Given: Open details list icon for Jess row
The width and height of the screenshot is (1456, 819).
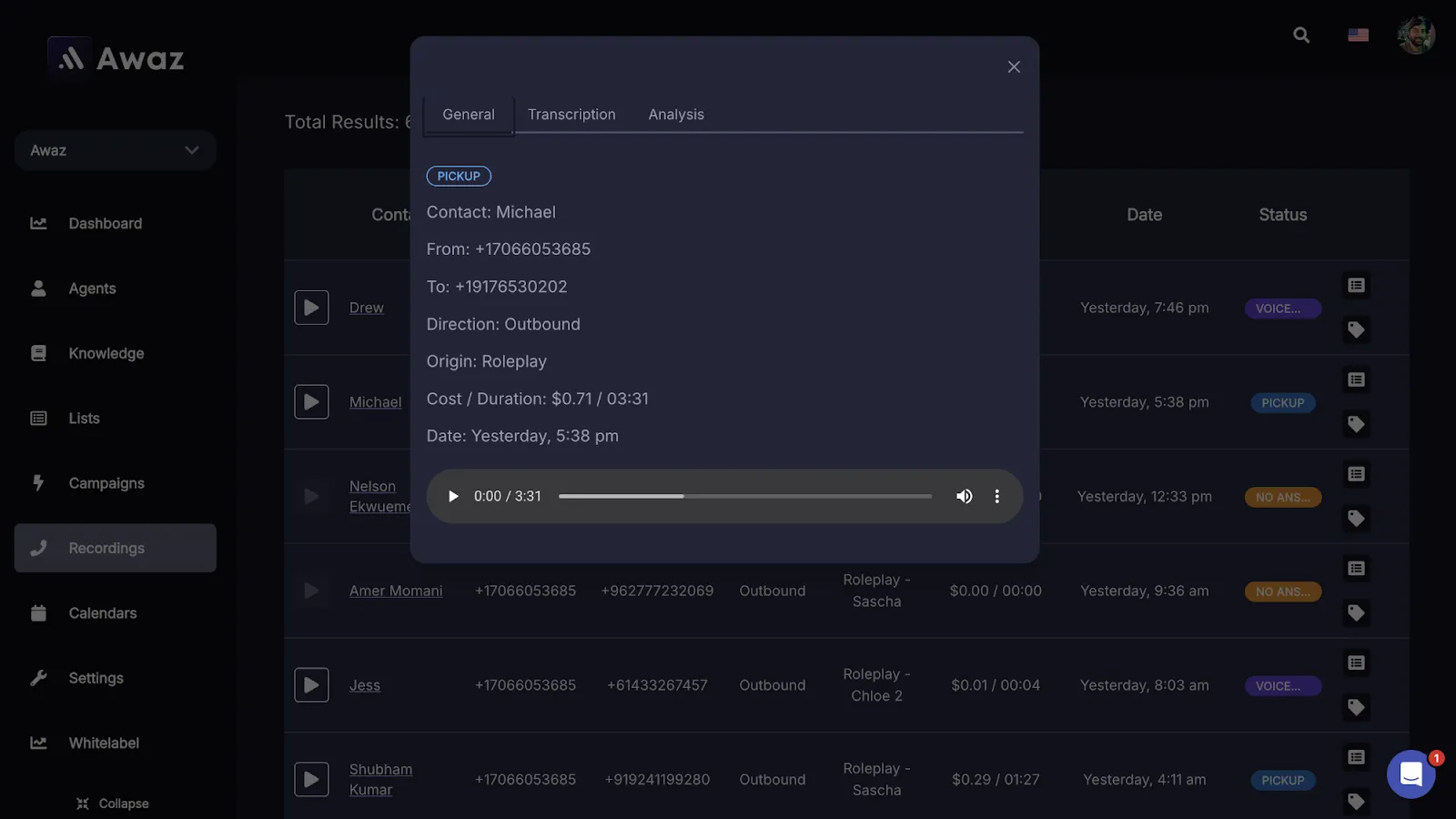Looking at the screenshot, I should pyautogui.click(x=1356, y=662).
